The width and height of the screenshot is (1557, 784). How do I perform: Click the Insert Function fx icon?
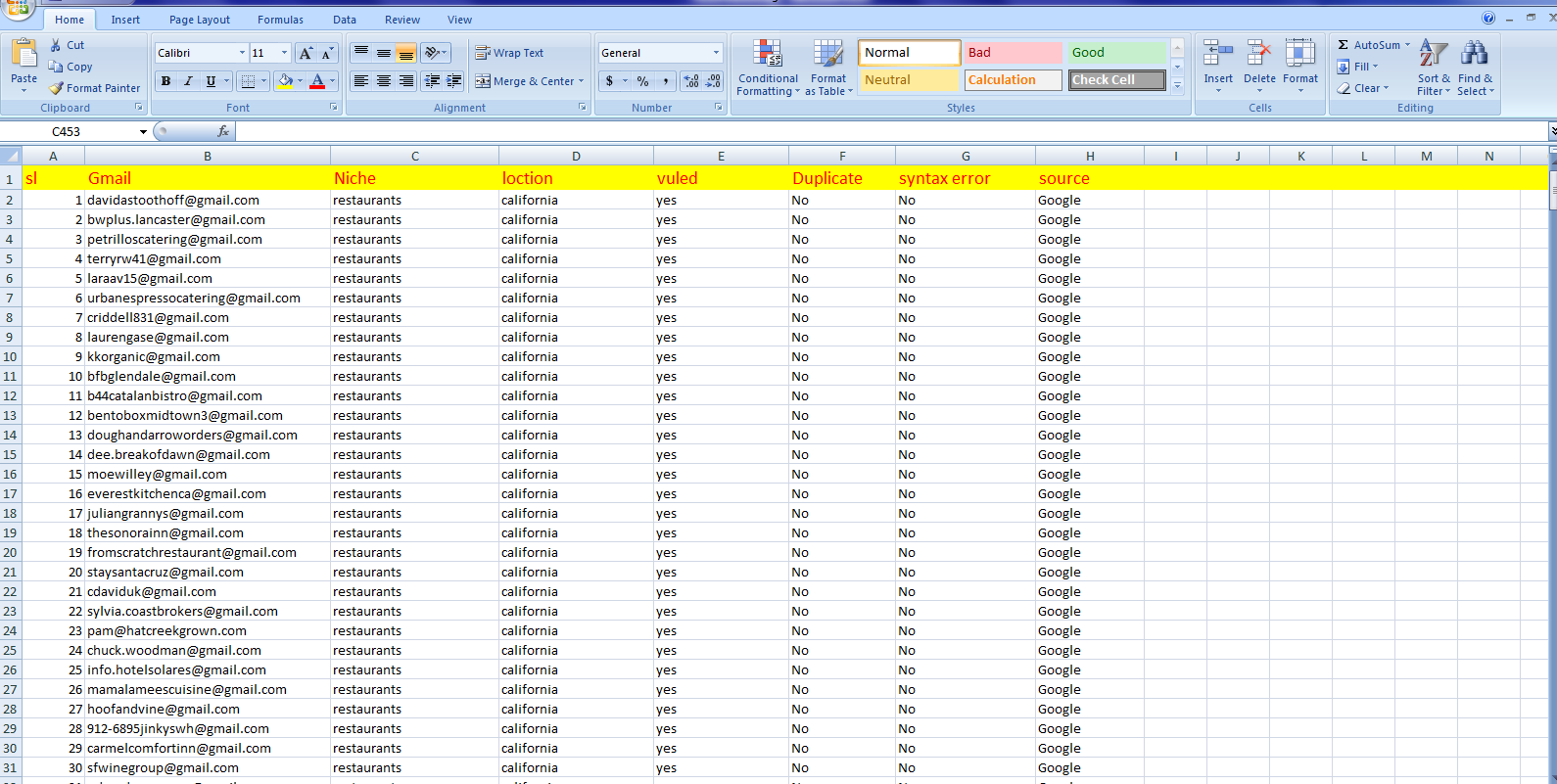point(223,131)
